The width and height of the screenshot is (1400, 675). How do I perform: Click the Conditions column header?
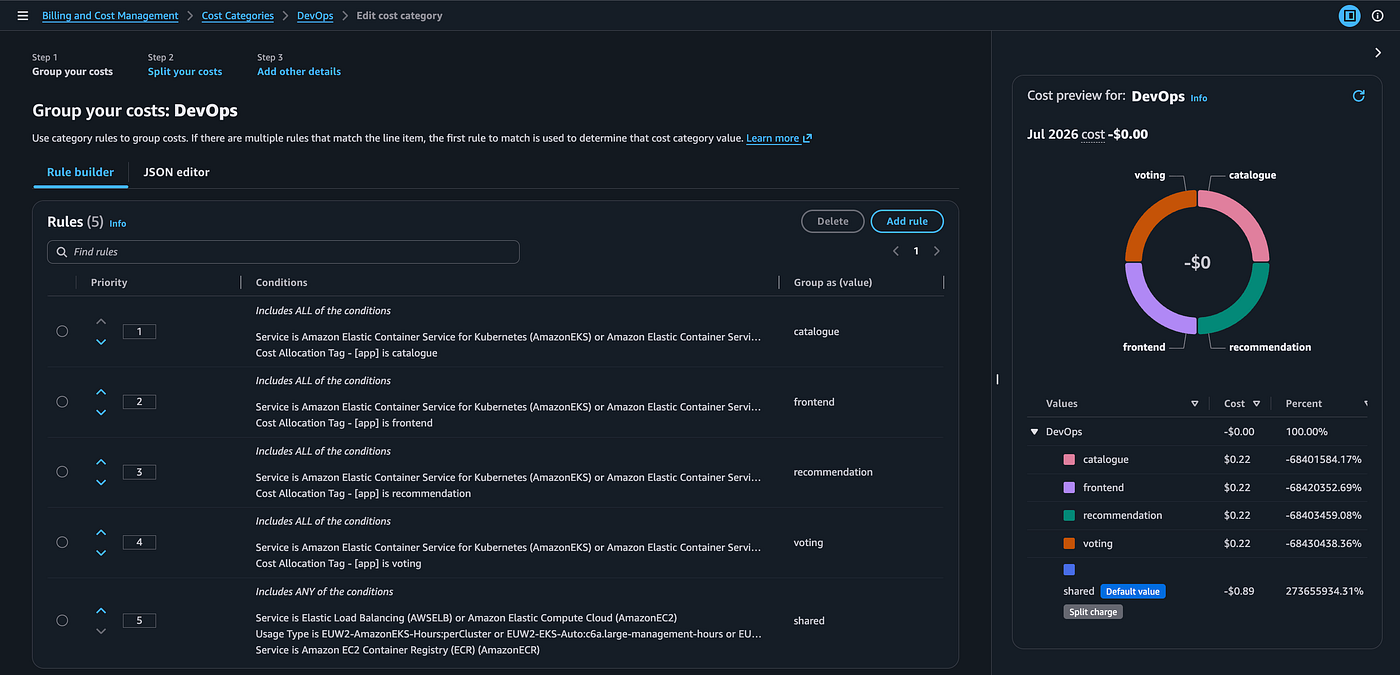tap(282, 283)
